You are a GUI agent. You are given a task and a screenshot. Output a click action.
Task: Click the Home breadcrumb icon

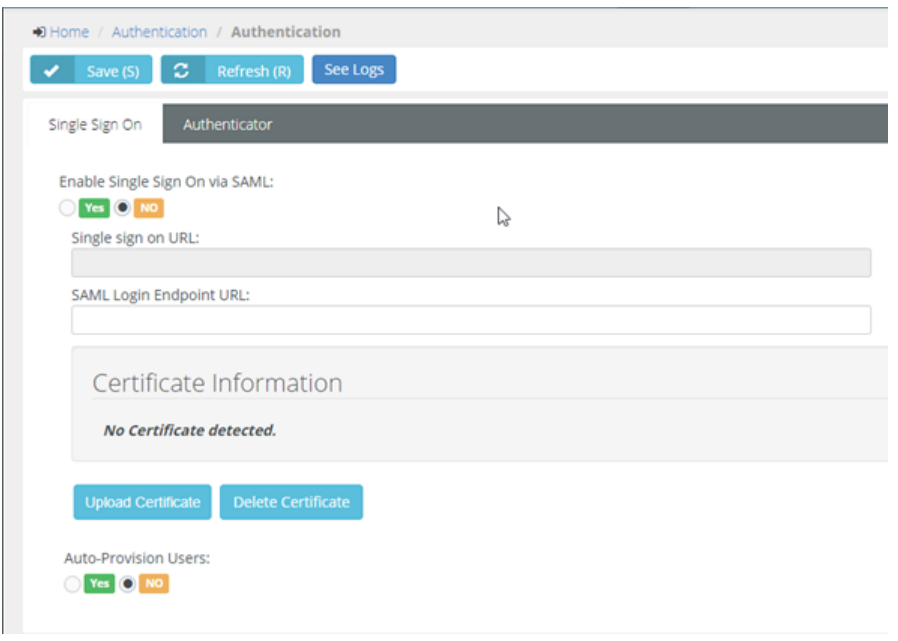[x=39, y=32]
